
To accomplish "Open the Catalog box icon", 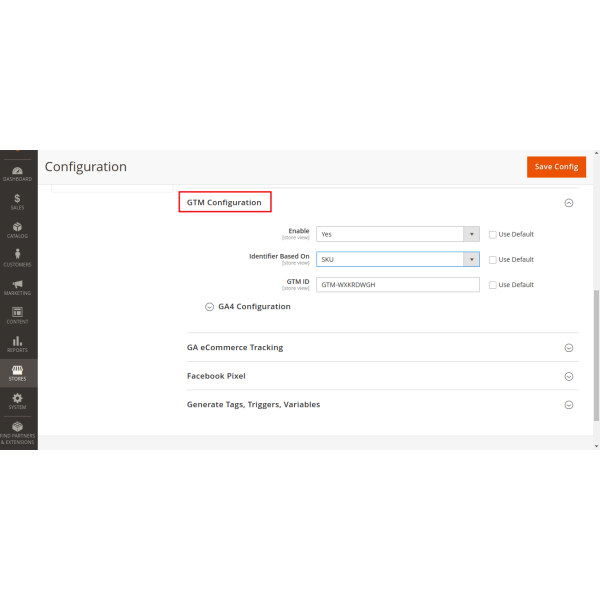I will (x=18, y=229).
